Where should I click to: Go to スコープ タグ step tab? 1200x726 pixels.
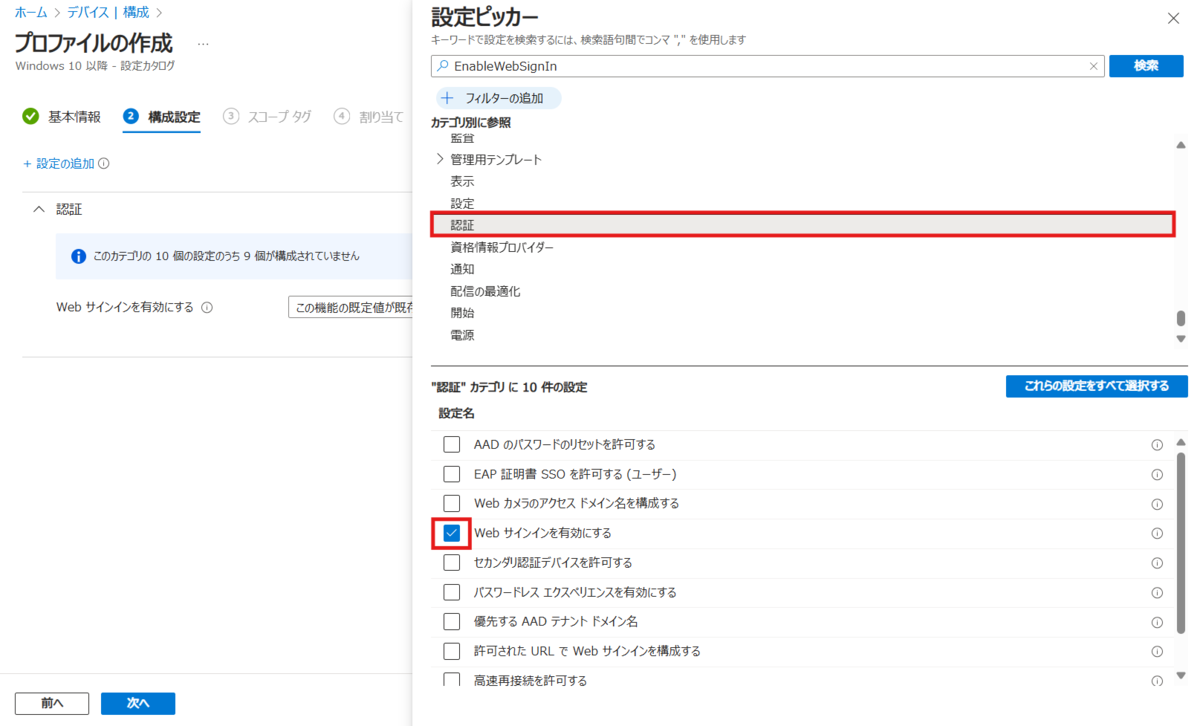267,117
